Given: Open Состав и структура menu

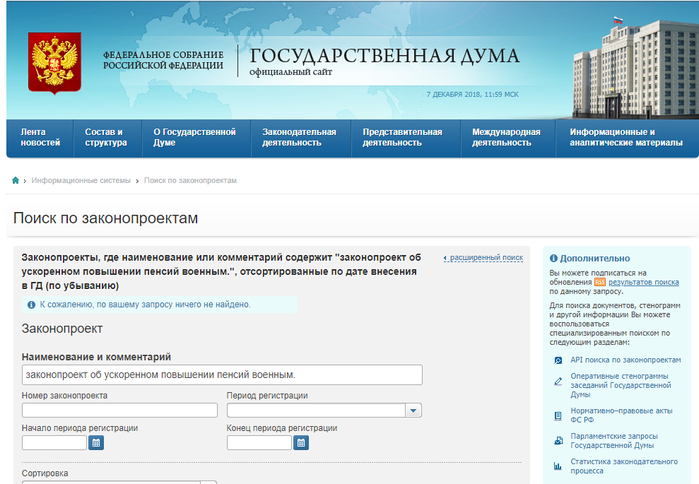Looking at the screenshot, I should point(106,137).
